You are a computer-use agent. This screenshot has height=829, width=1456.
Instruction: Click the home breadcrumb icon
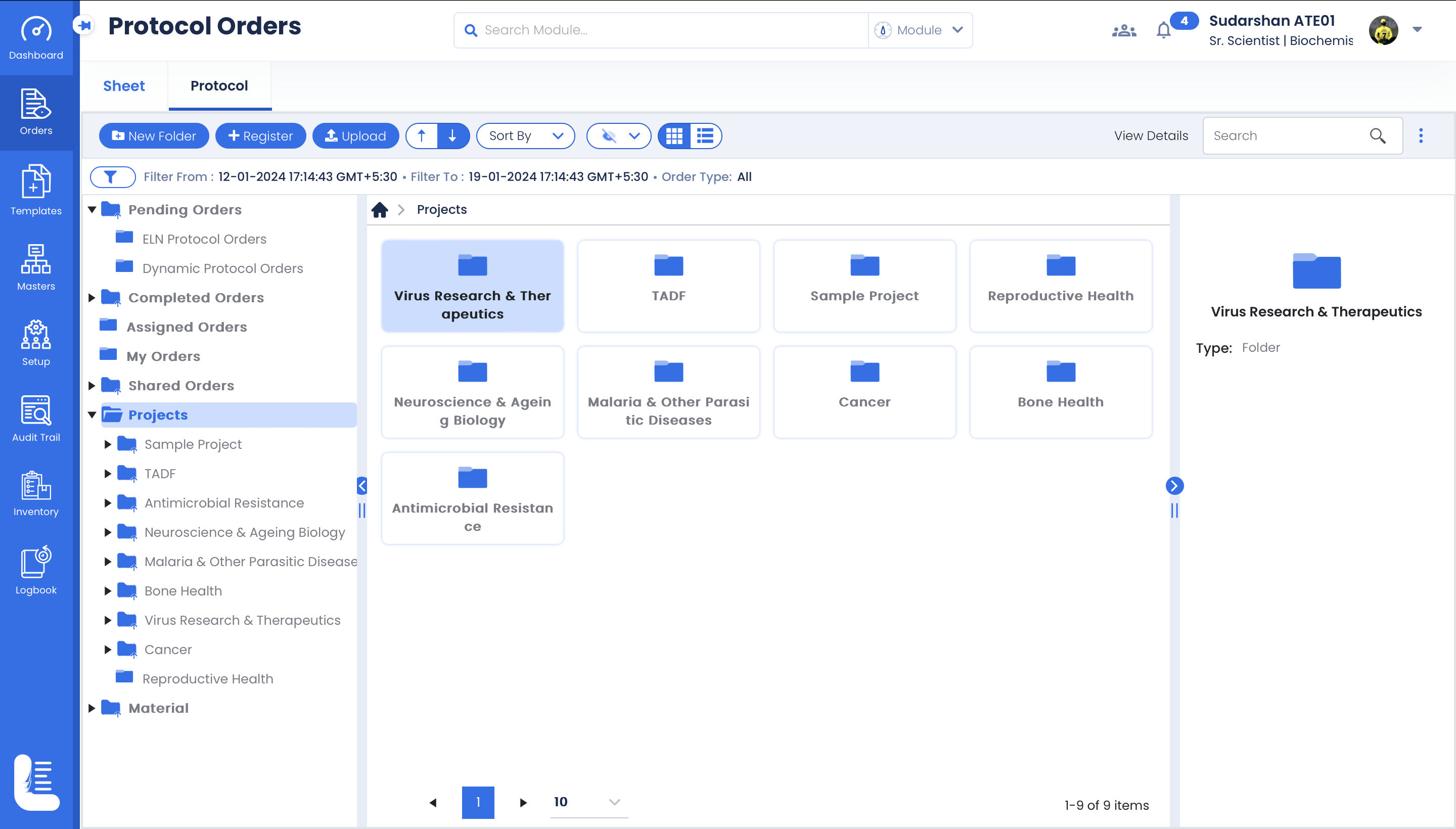380,210
